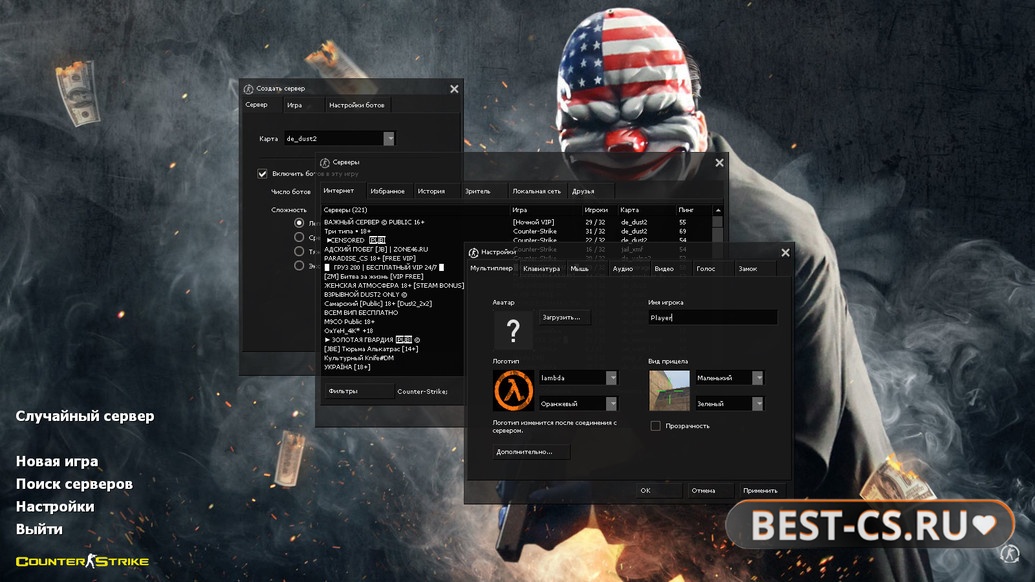The width and height of the screenshot is (1035, 582).
Task: Click the Дополнительно... button
Action: click(x=531, y=451)
